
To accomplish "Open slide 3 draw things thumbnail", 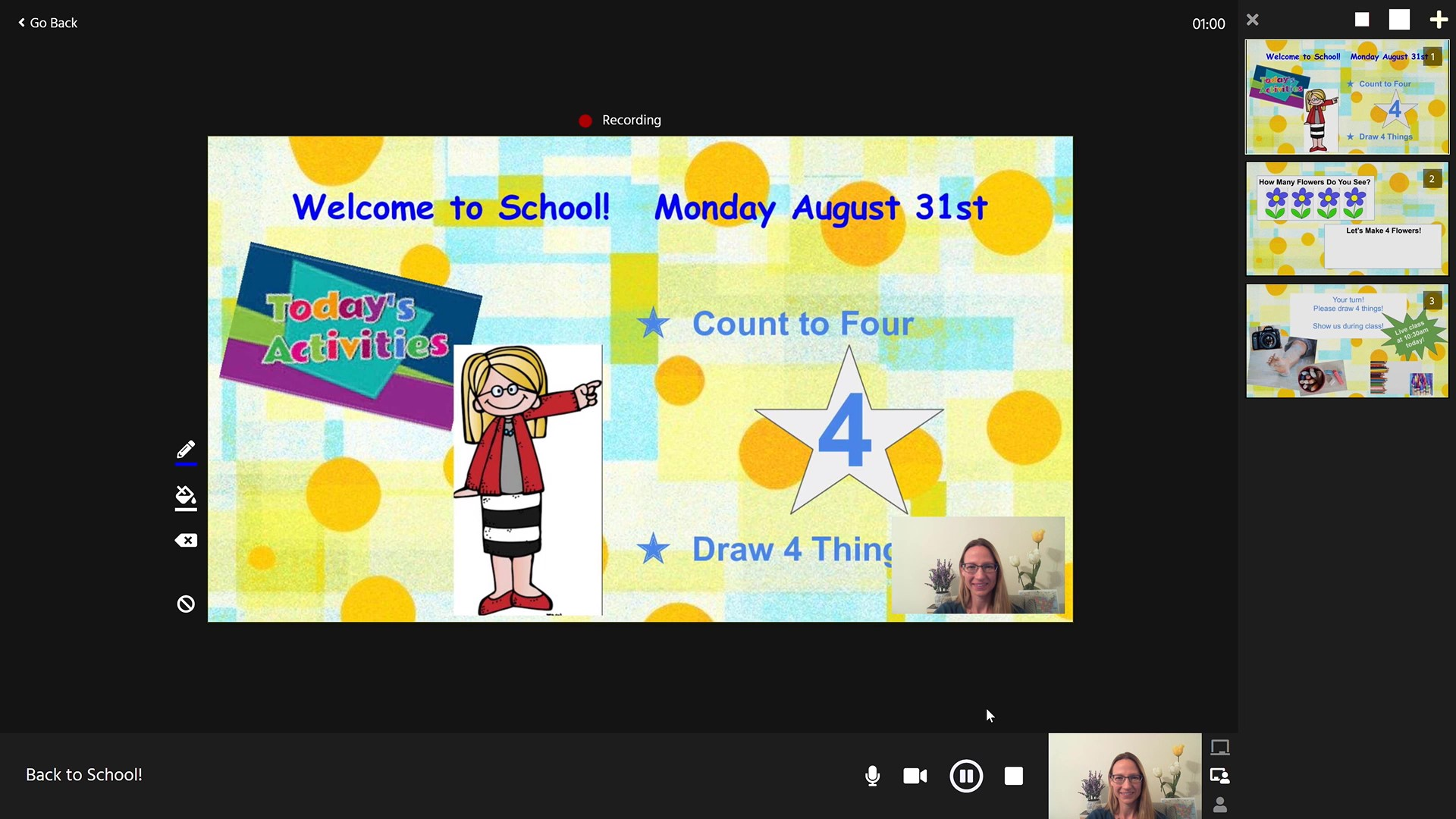I will pyautogui.click(x=1347, y=340).
